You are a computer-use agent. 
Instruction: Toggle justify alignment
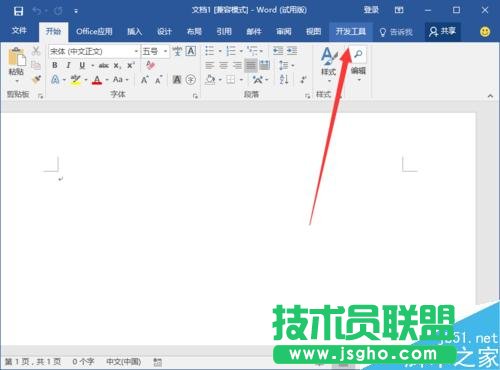click(x=251, y=65)
